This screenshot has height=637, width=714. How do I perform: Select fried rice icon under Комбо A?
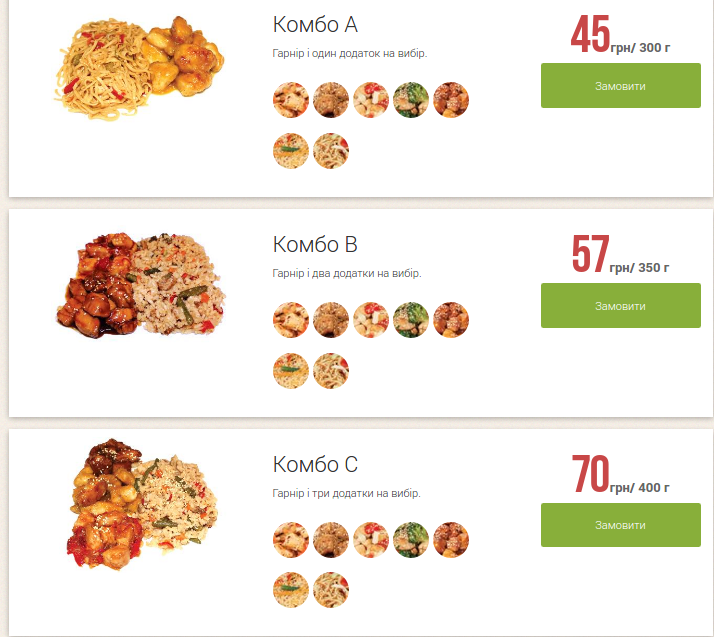(291, 151)
